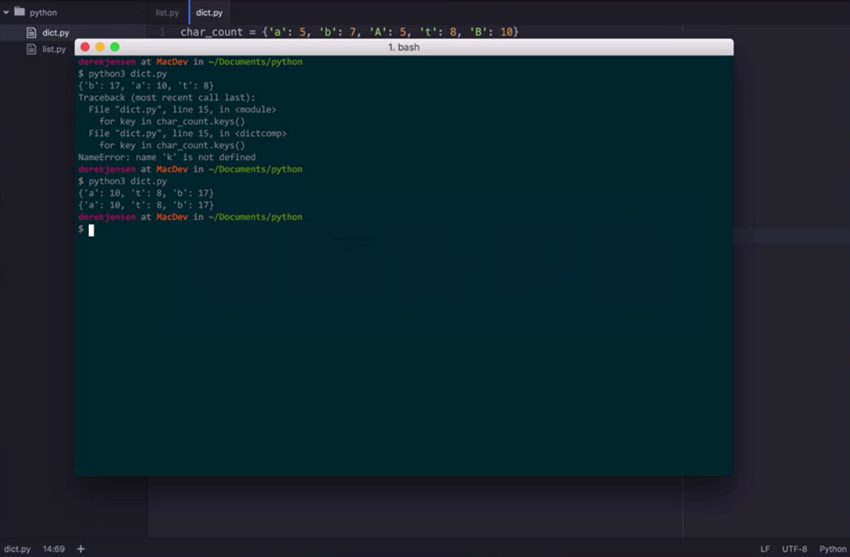Change UTF-8 encoding in status bar
Viewport: 850px width, 557px height.
[x=794, y=549]
